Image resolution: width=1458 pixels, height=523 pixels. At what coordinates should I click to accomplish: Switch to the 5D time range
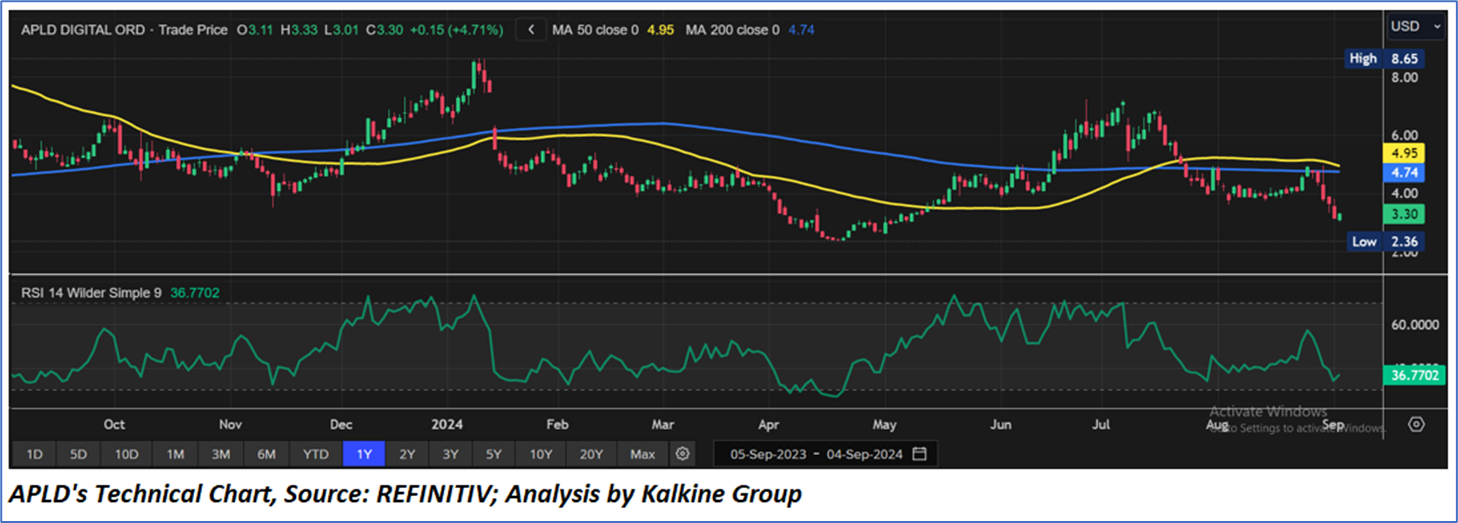point(79,454)
